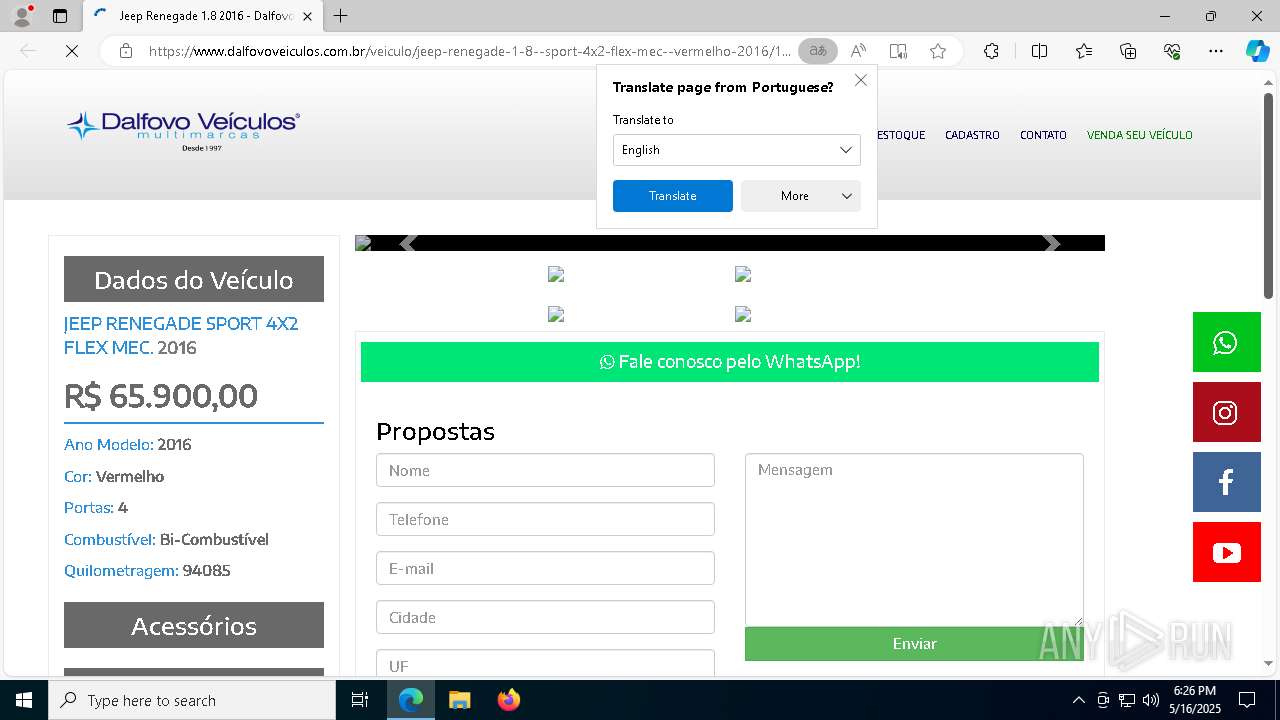
Task: Open Collections panel
Action: click(x=1128, y=51)
